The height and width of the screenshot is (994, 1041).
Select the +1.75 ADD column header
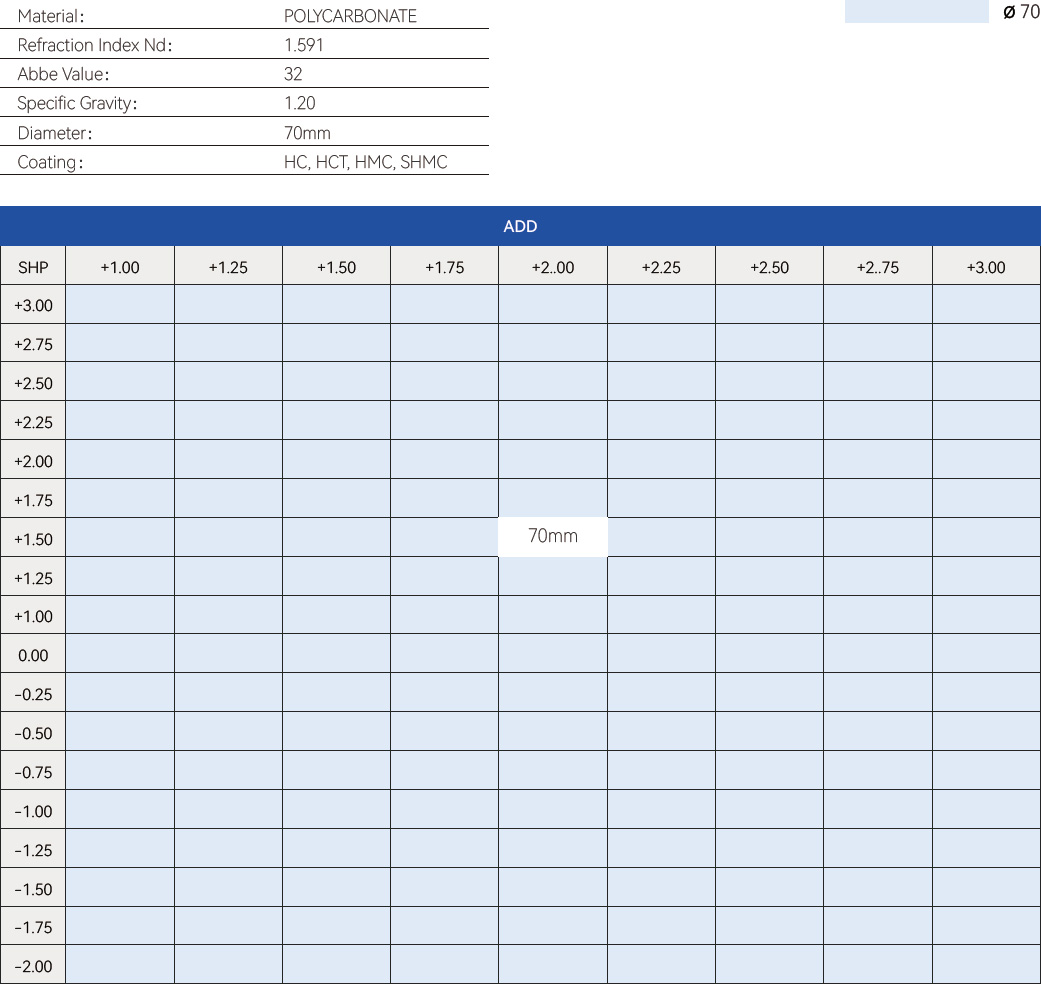click(x=444, y=267)
